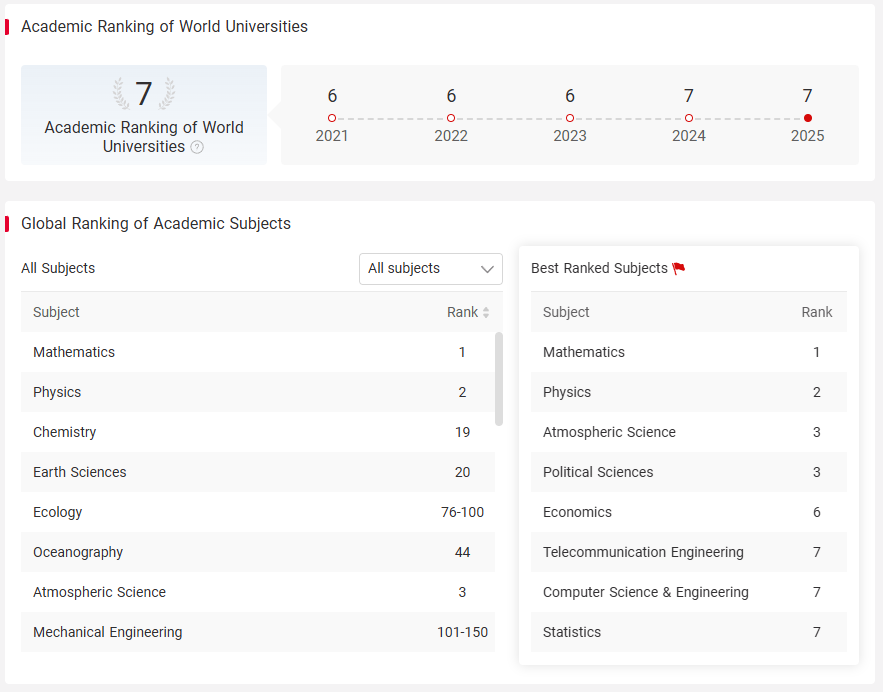Viewport: 883px width, 692px height.
Task: Open the All subjects dropdown
Action: 431,269
